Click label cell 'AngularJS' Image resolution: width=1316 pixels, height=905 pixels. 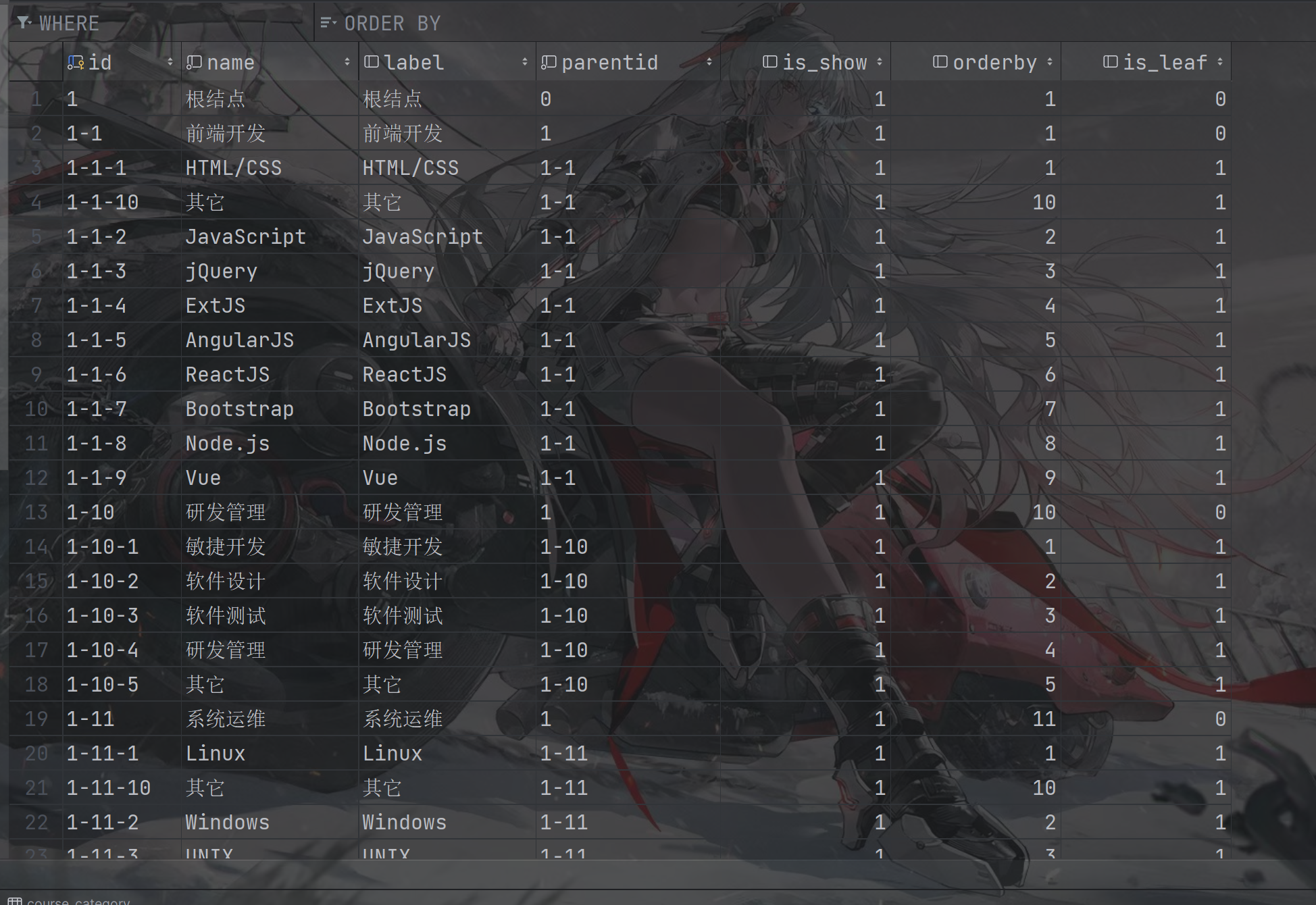pos(447,340)
